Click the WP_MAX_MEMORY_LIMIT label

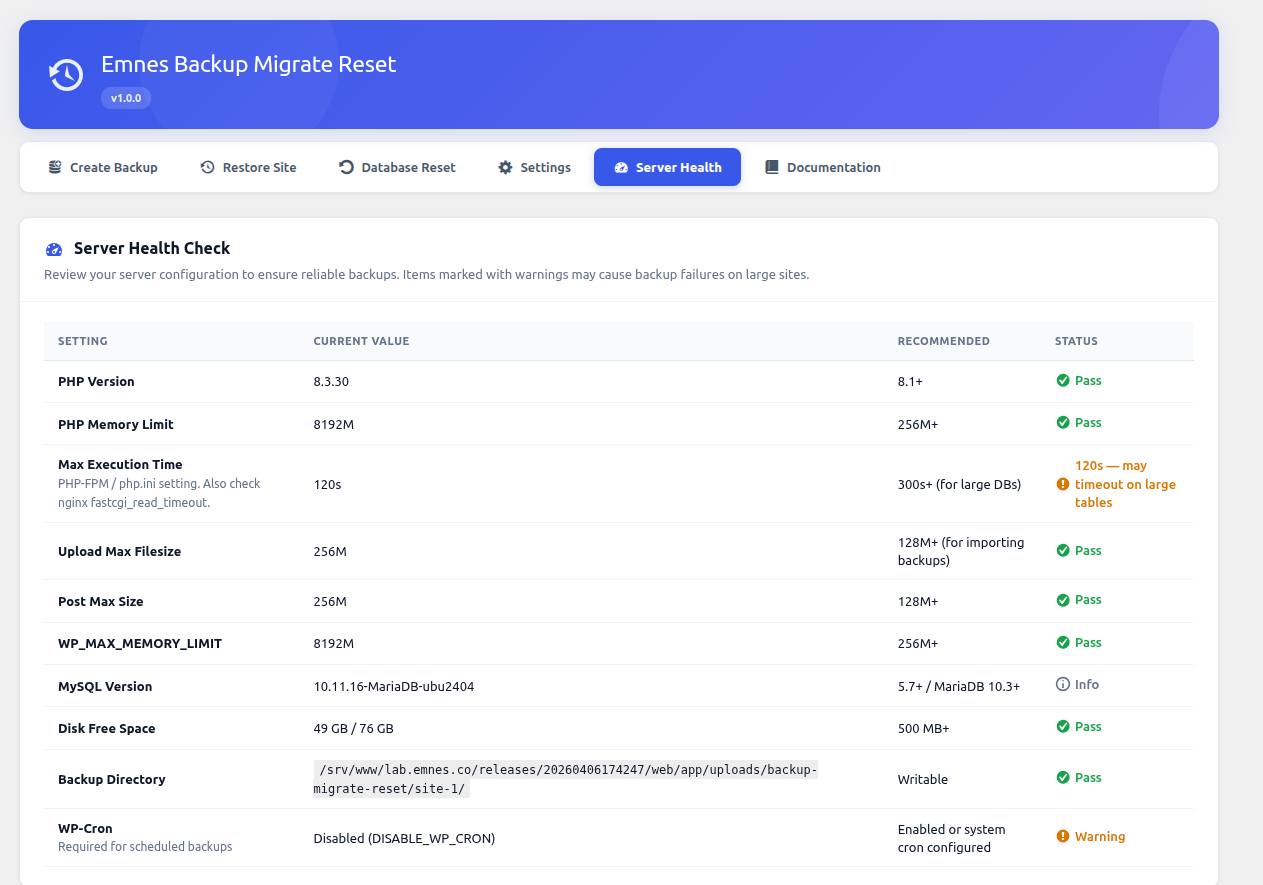coord(140,643)
